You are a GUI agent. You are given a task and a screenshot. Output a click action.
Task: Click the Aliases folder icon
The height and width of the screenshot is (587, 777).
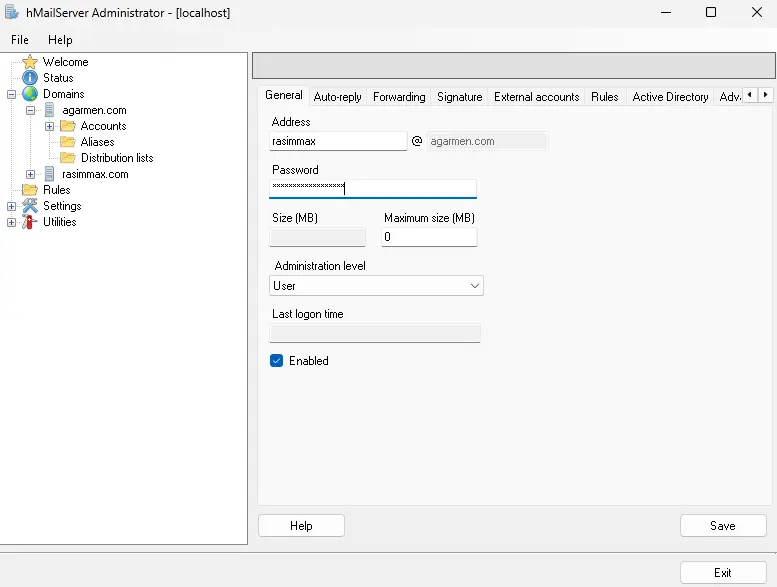coord(67,142)
